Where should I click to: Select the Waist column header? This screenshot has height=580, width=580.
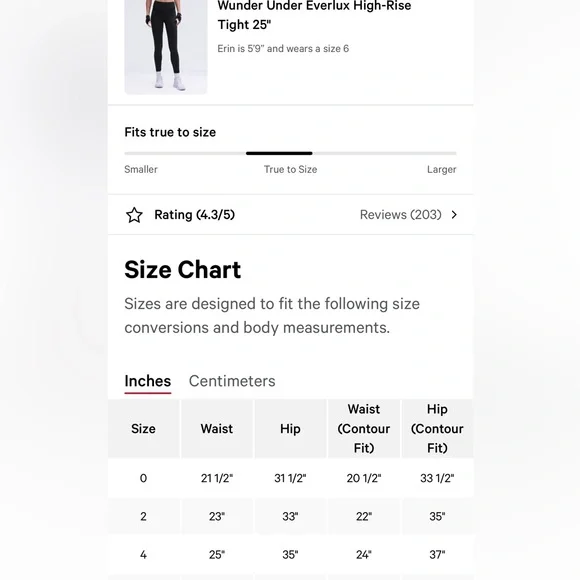point(217,429)
